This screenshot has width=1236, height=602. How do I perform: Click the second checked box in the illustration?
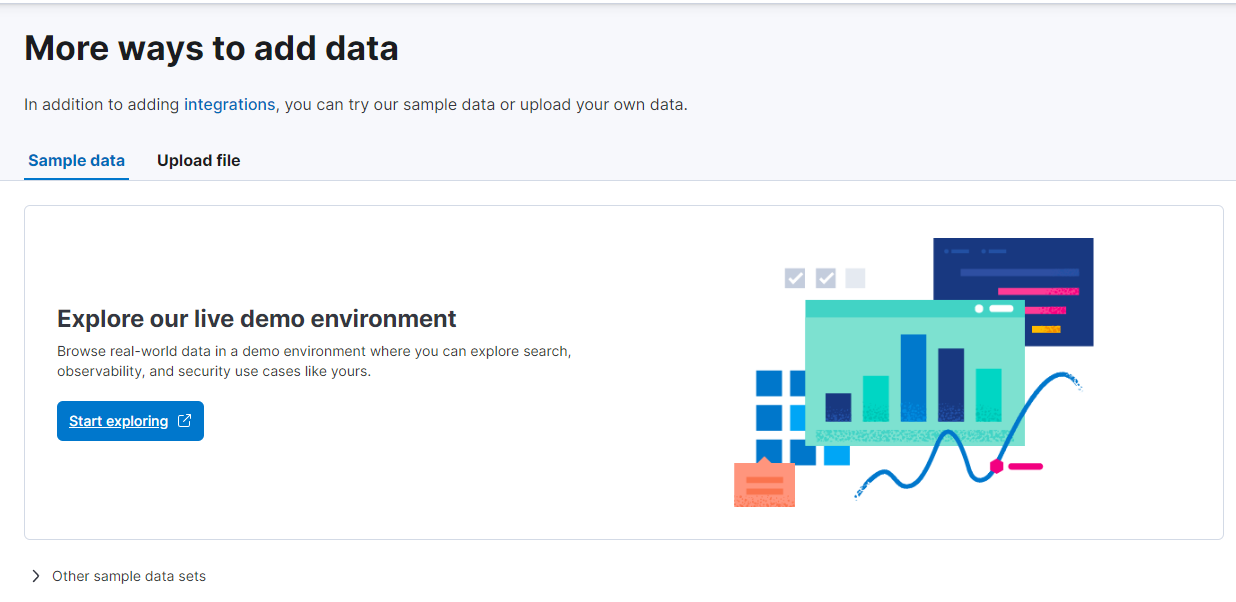pyautogui.click(x=825, y=278)
